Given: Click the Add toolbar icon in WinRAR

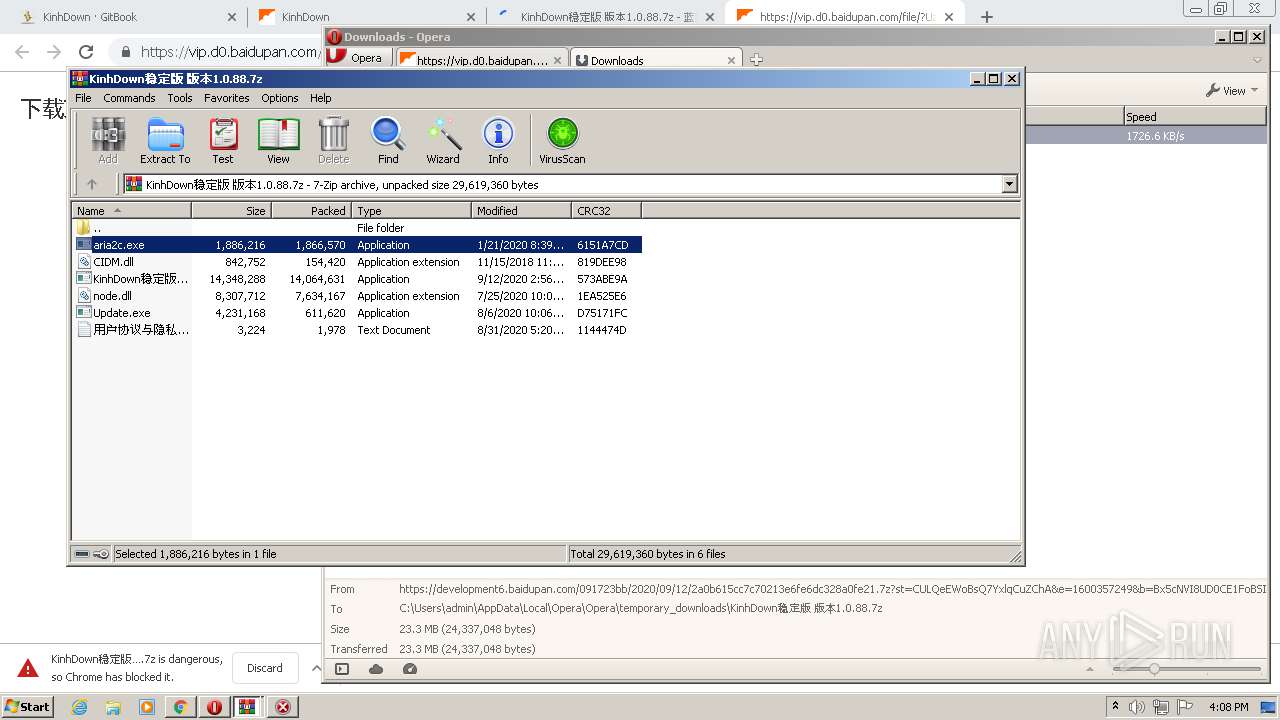Looking at the screenshot, I should (108, 141).
